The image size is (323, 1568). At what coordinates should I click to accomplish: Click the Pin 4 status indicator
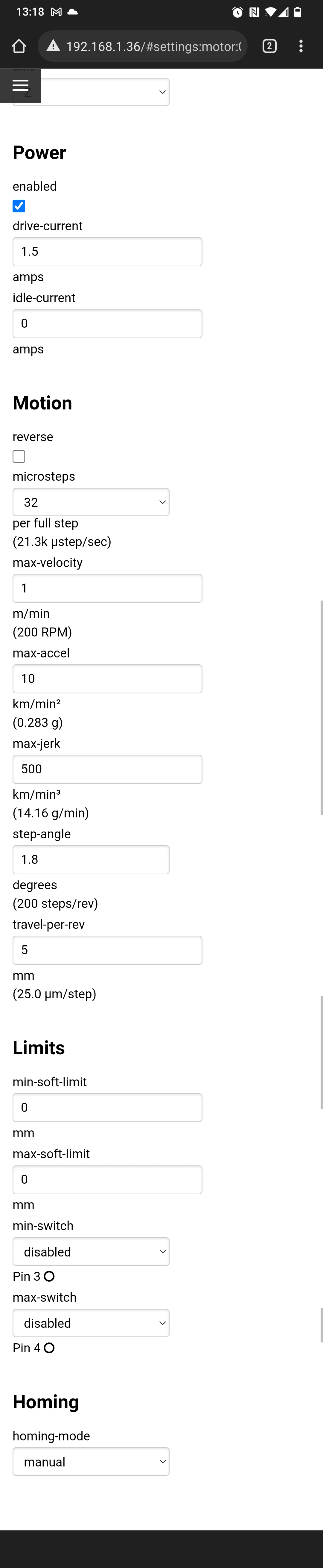(49, 1348)
